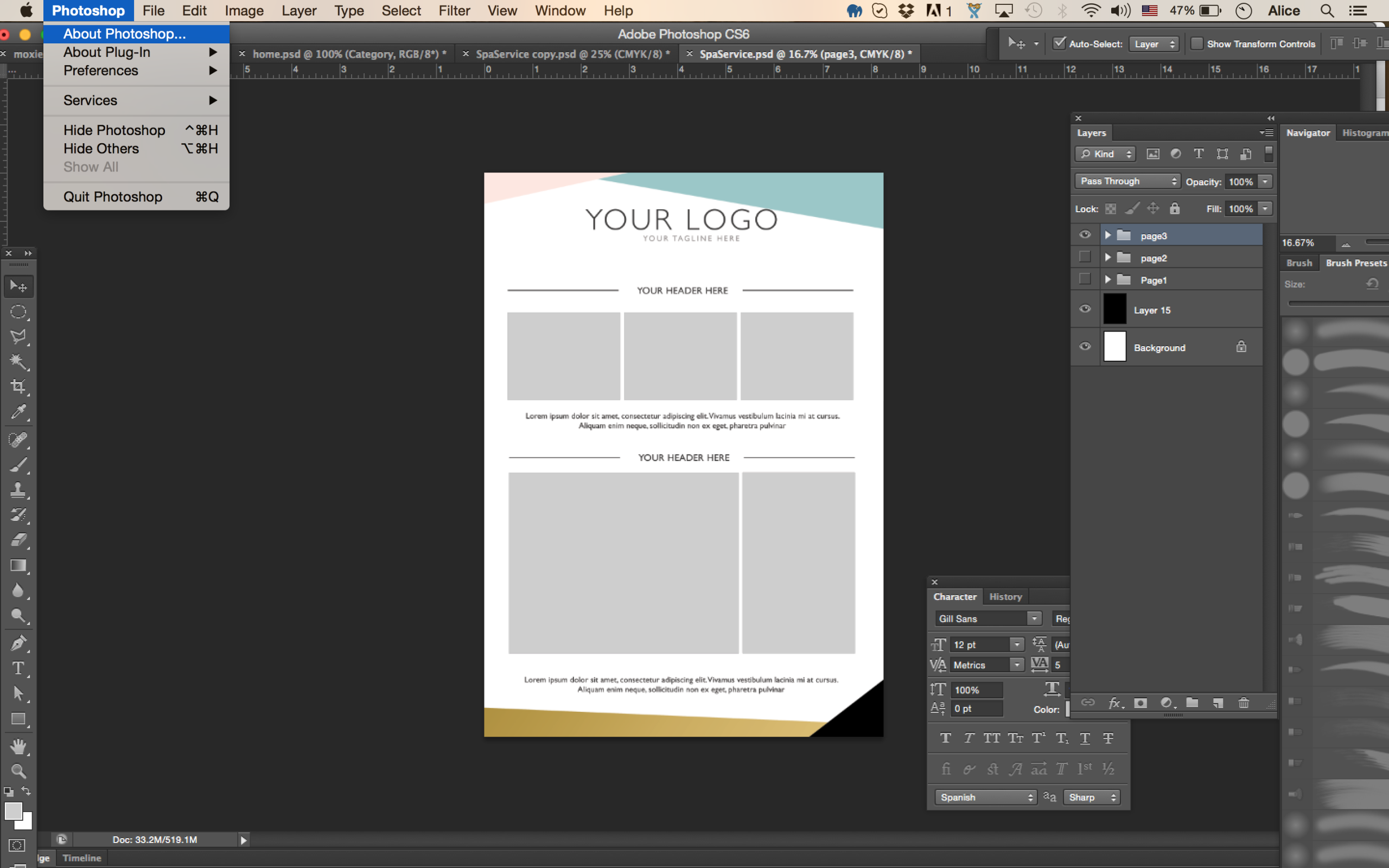Click the delete layer trash icon
The height and width of the screenshot is (868, 1389).
tap(1243, 703)
